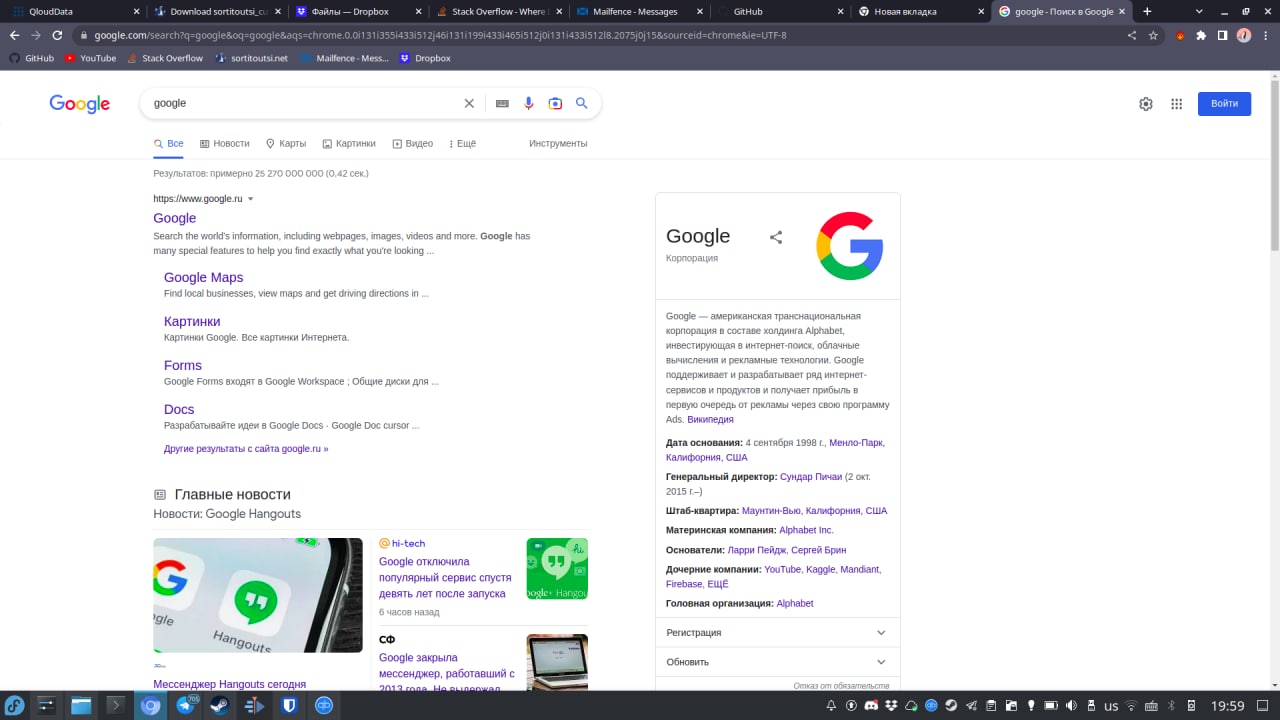Switch to the Картинки search tab
Image resolution: width=1280 pixels, height=720 pixels.
pyautogui.click(x=349, y=144)
